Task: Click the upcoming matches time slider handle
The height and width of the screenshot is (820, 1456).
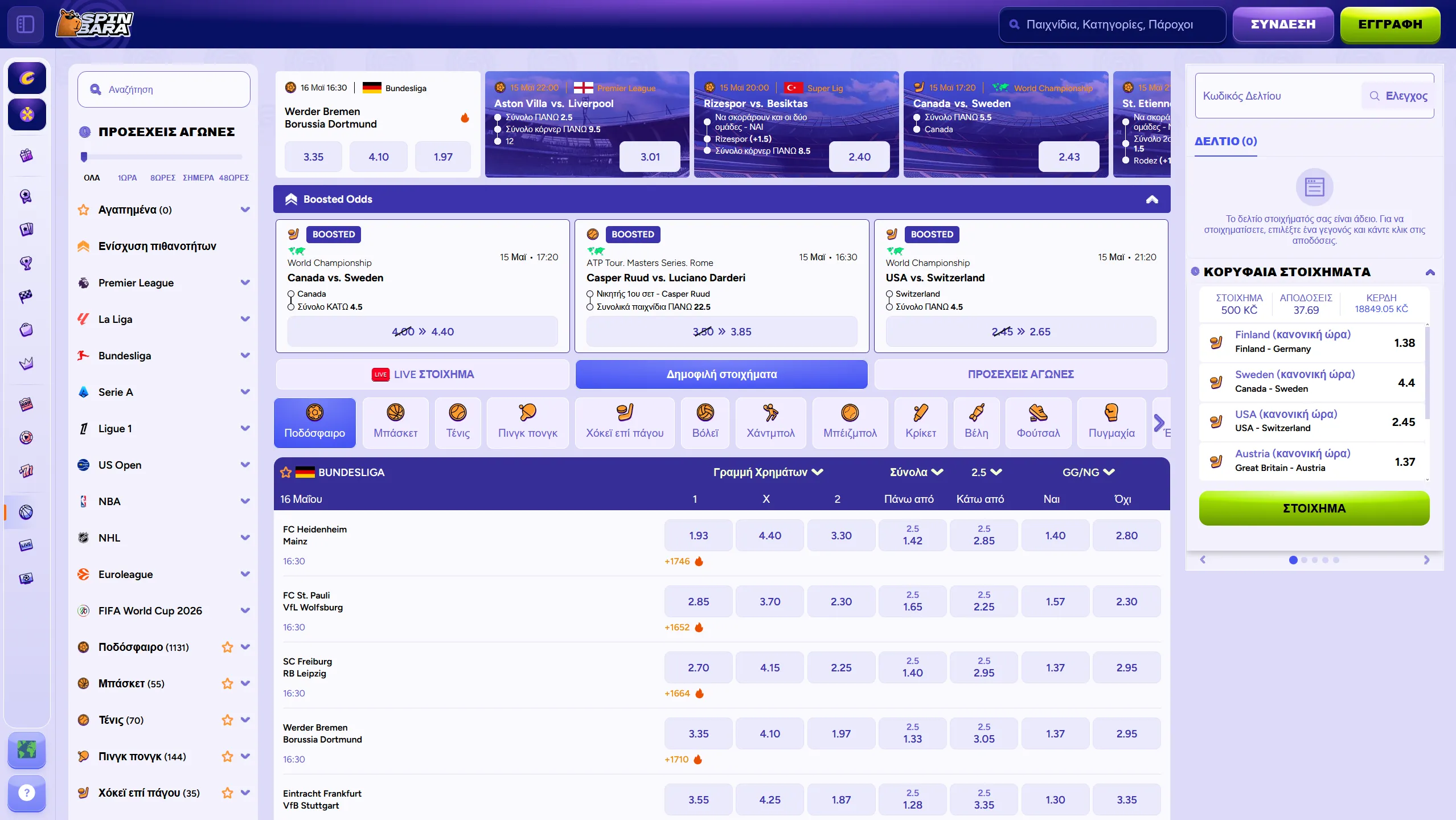Action: pyautogui.click(x=84, y=157)
